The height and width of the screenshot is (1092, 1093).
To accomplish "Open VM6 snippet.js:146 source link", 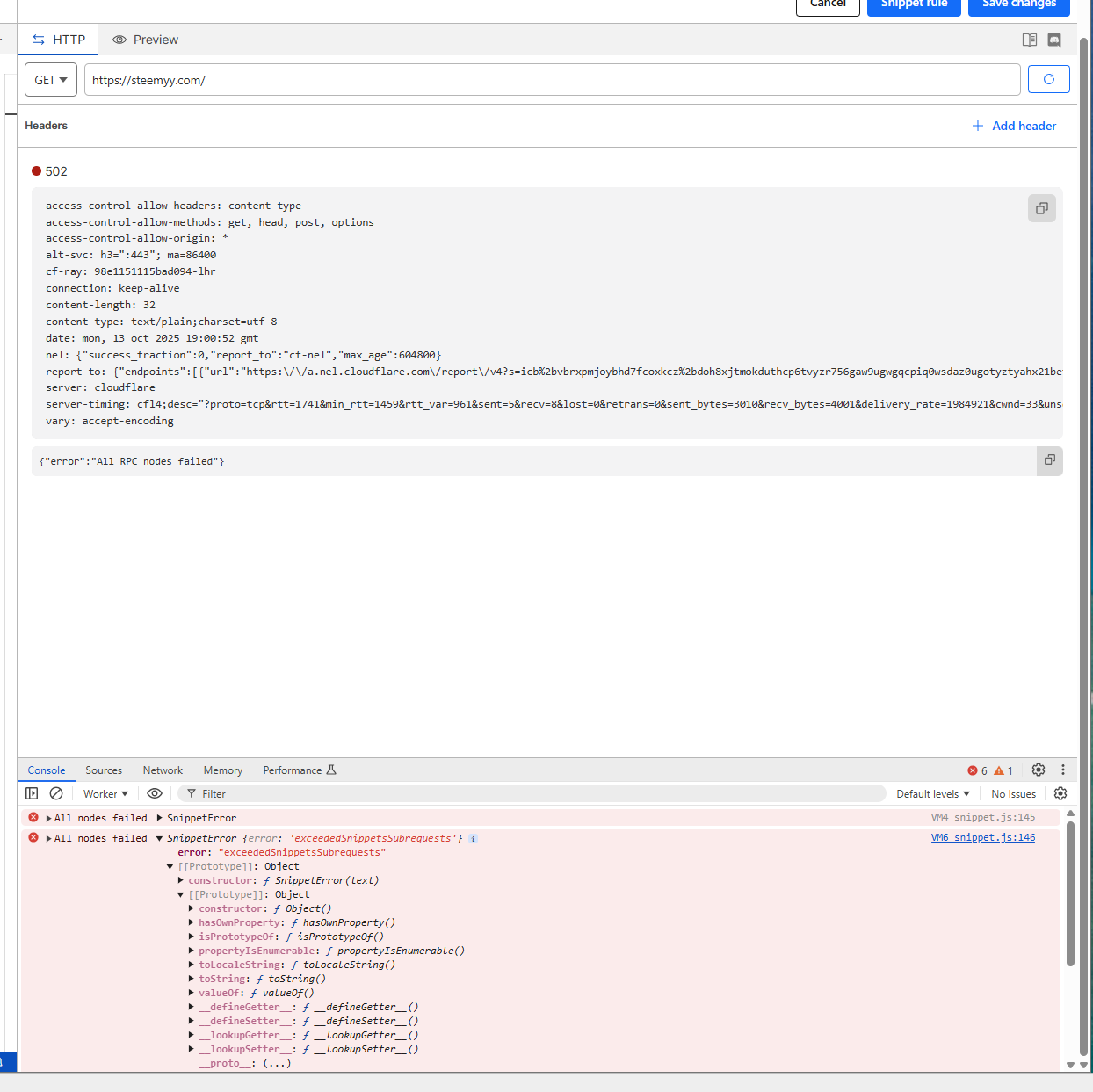I will point(983,837).
